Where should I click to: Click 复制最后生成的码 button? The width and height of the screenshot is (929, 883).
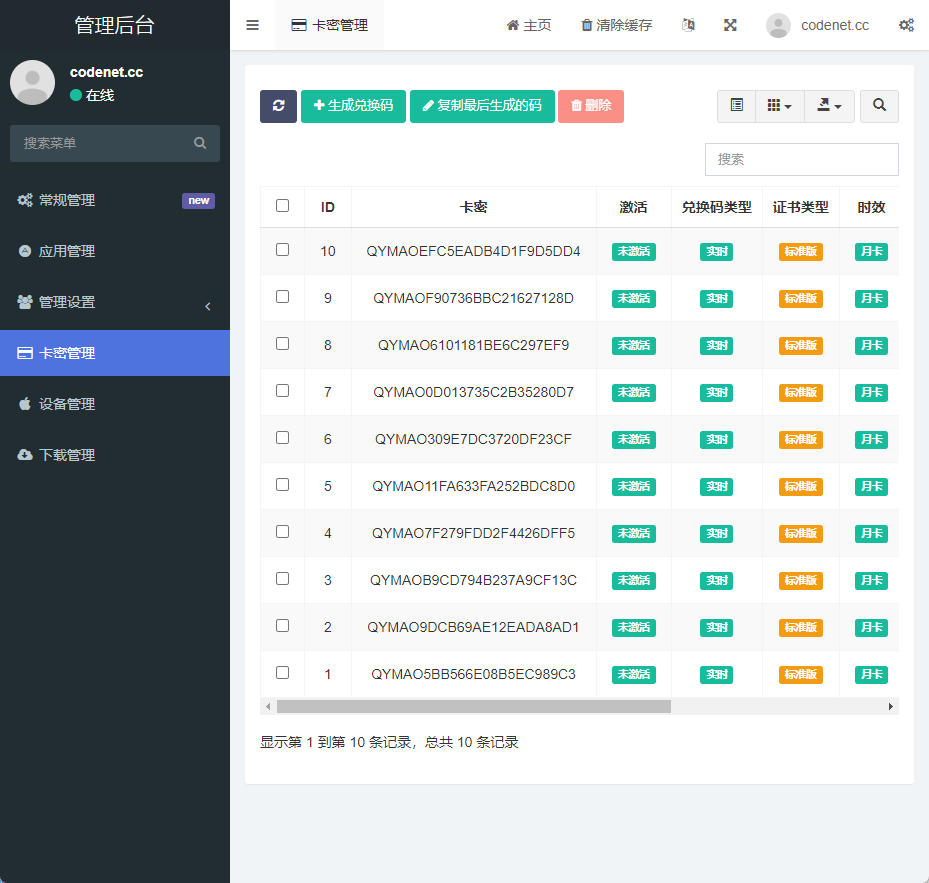(482, 106)
